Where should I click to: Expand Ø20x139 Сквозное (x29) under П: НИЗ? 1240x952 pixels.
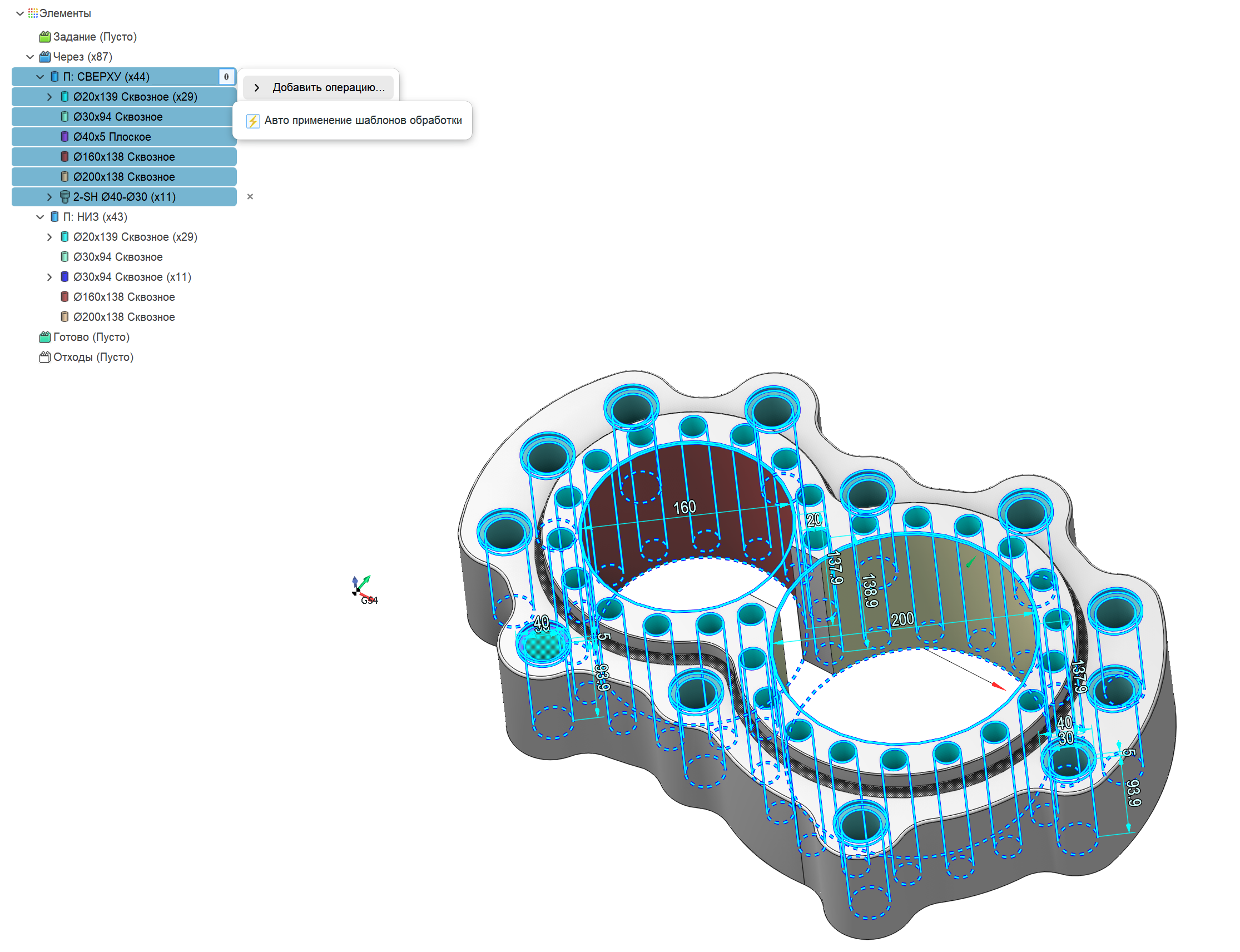(x=49, y=237)
